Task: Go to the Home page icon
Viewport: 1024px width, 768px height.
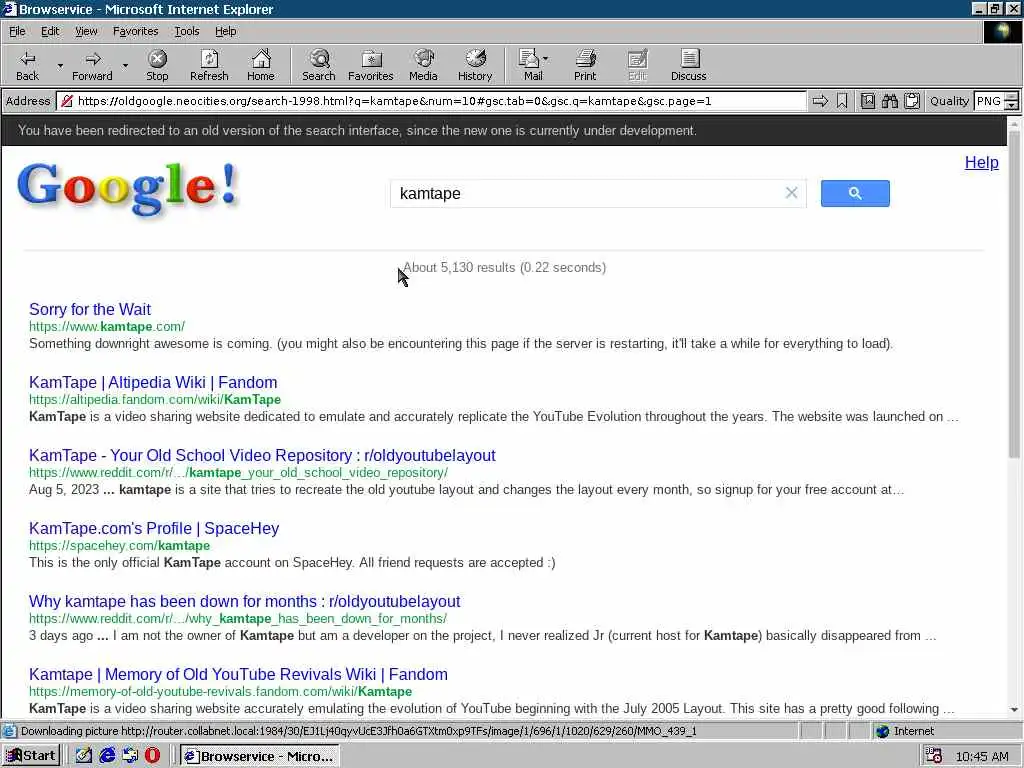Action: tap(261, 65)
